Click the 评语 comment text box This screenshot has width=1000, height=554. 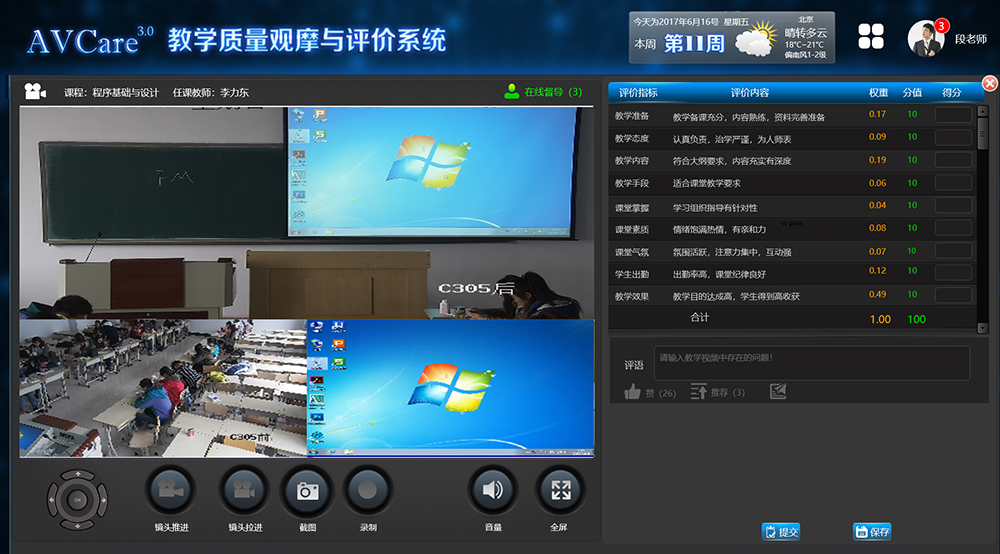(x=811, y=363)
